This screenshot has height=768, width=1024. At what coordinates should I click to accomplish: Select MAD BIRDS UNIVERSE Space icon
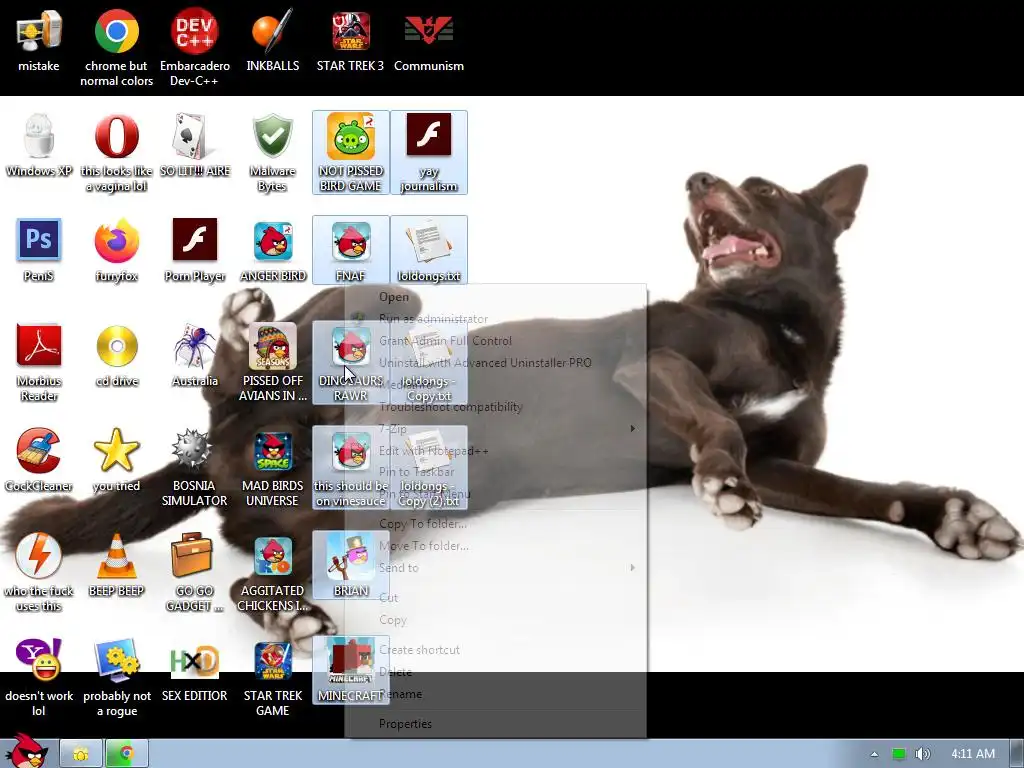click(272, 468)
